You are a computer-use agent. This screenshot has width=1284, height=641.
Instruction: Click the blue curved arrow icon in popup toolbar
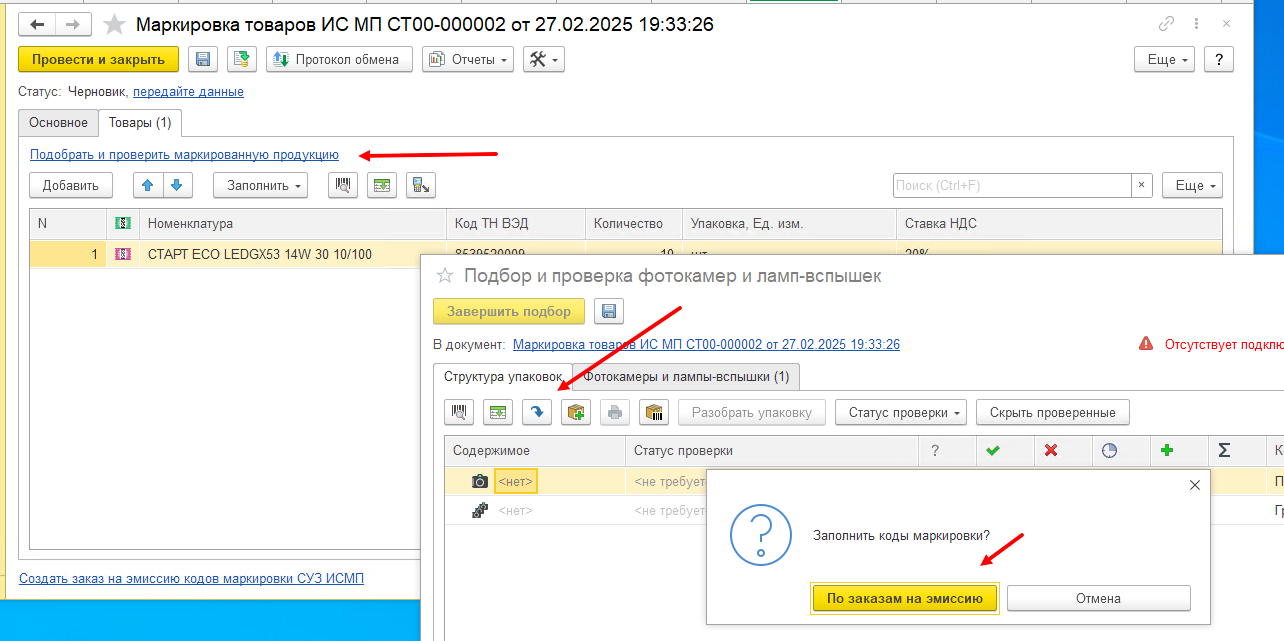[537, 412]
